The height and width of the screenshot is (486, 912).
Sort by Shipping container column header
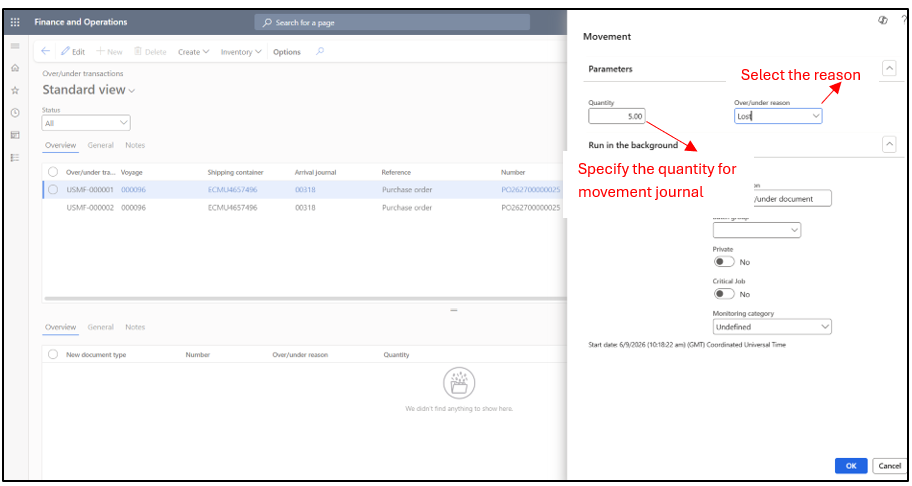point(236,173)
